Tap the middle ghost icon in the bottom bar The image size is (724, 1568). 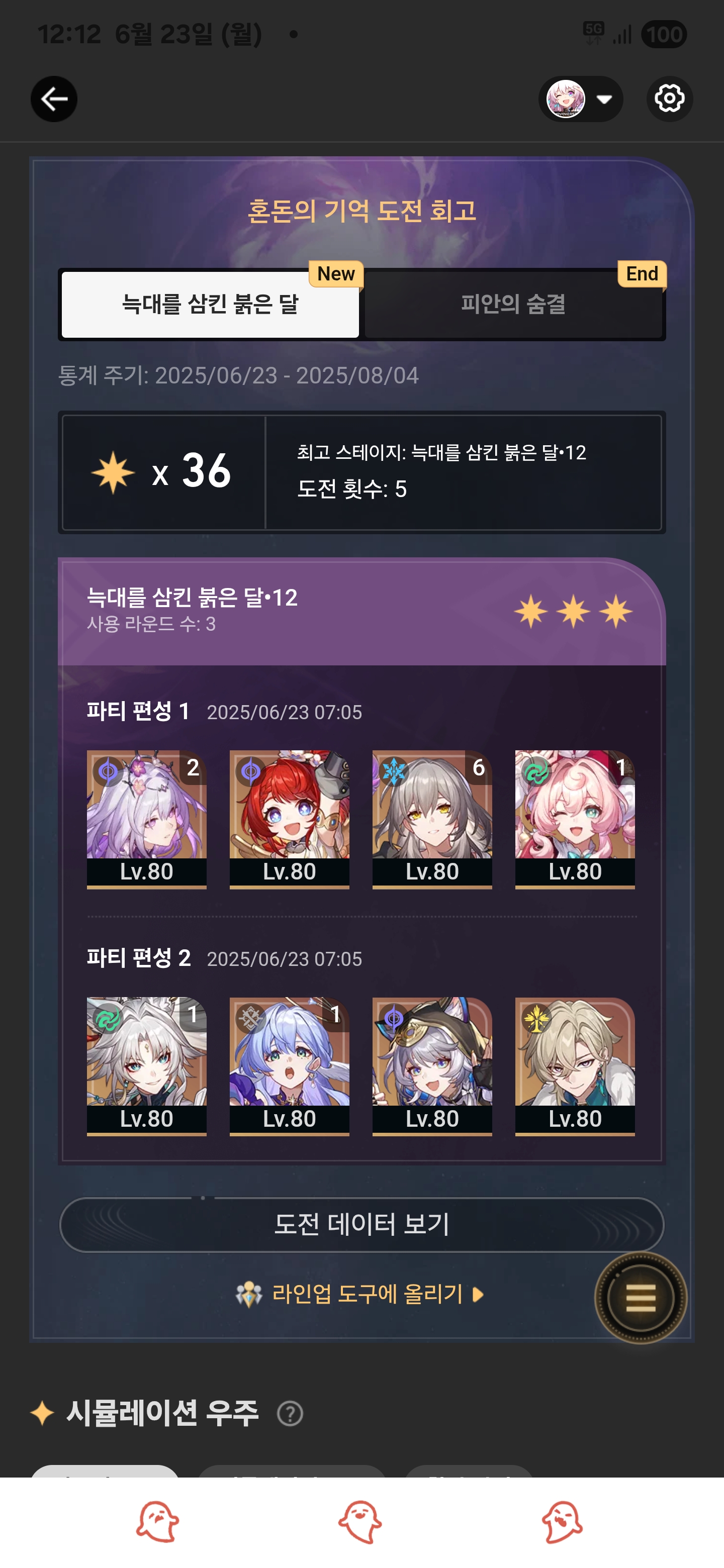(x=360, y=1522)
